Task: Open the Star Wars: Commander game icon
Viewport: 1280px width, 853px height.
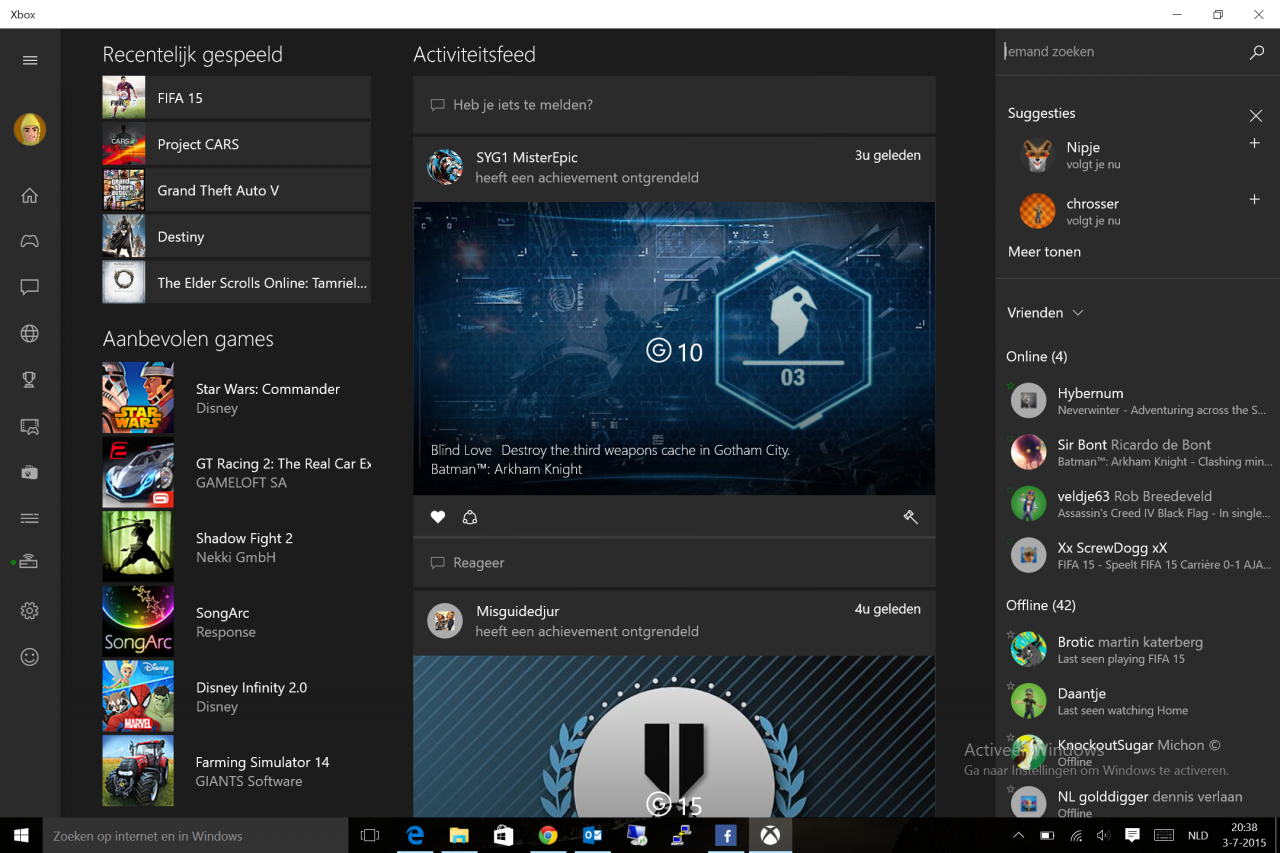Action: (138, 398)
